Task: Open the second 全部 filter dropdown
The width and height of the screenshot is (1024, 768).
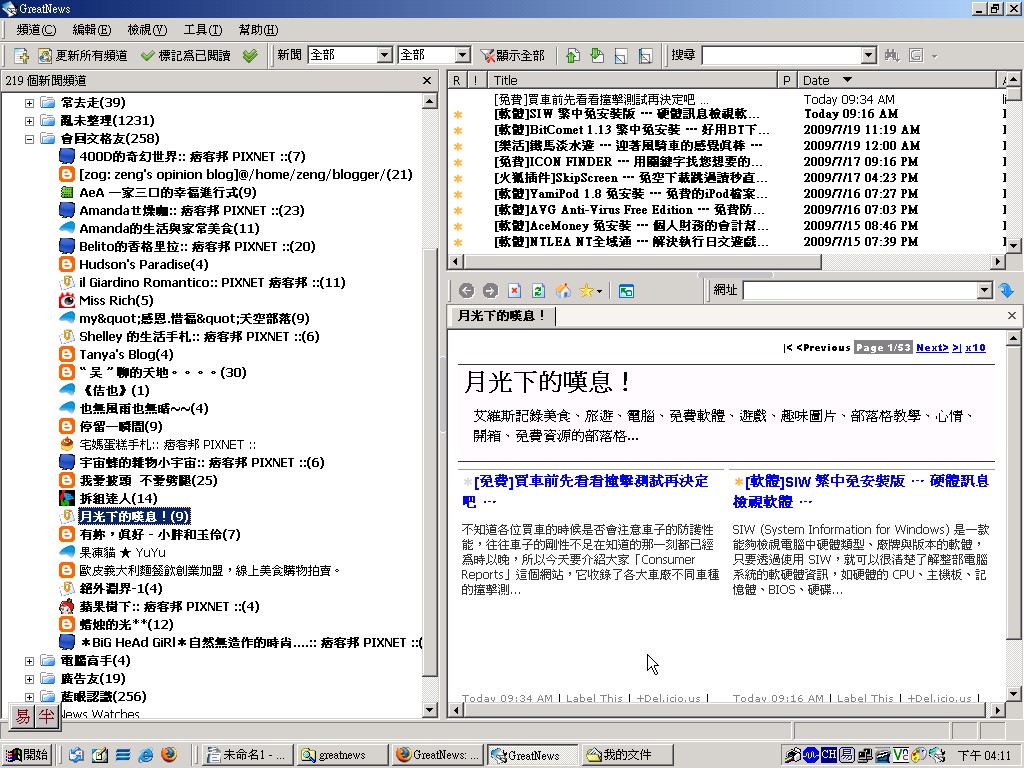Action: pyautogui.click(x=462, y=55)
